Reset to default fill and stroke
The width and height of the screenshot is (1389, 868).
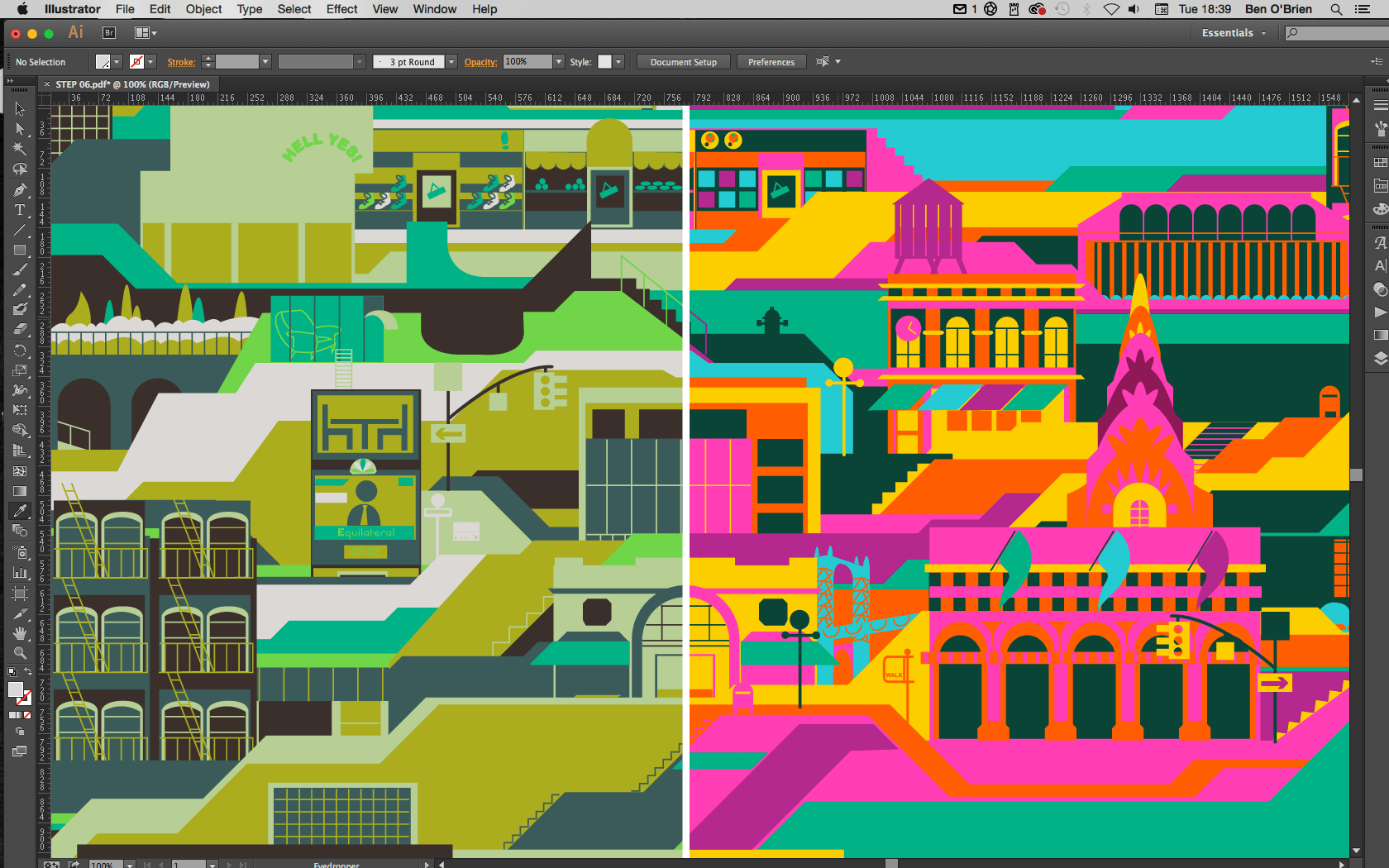tap(12, 672)
